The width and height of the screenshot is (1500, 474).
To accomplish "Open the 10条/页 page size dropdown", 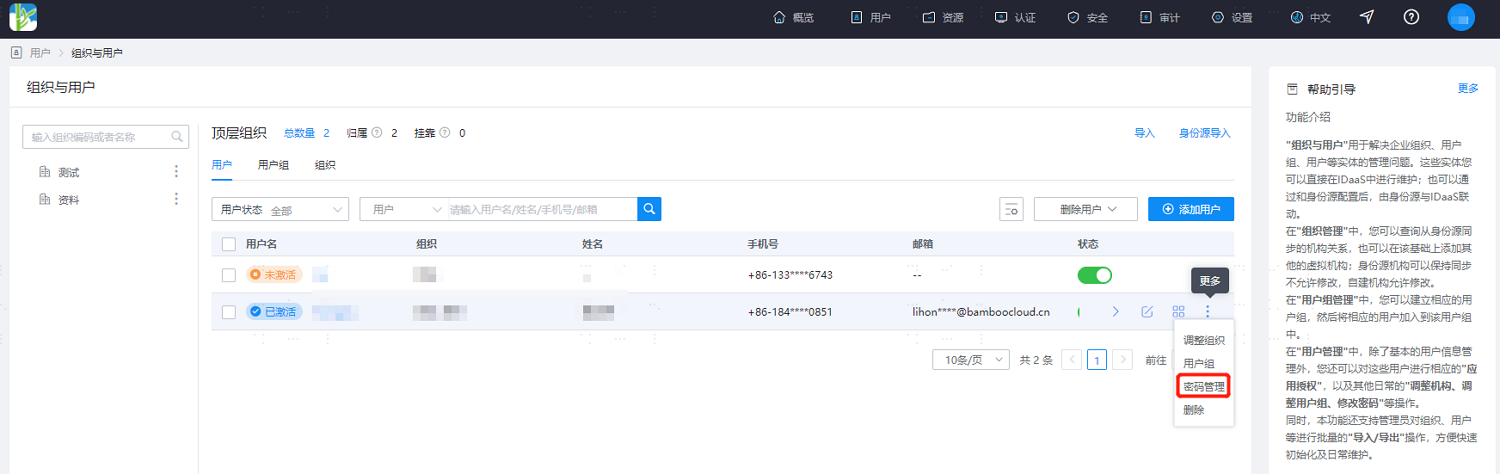I will [x=970, y=360].
